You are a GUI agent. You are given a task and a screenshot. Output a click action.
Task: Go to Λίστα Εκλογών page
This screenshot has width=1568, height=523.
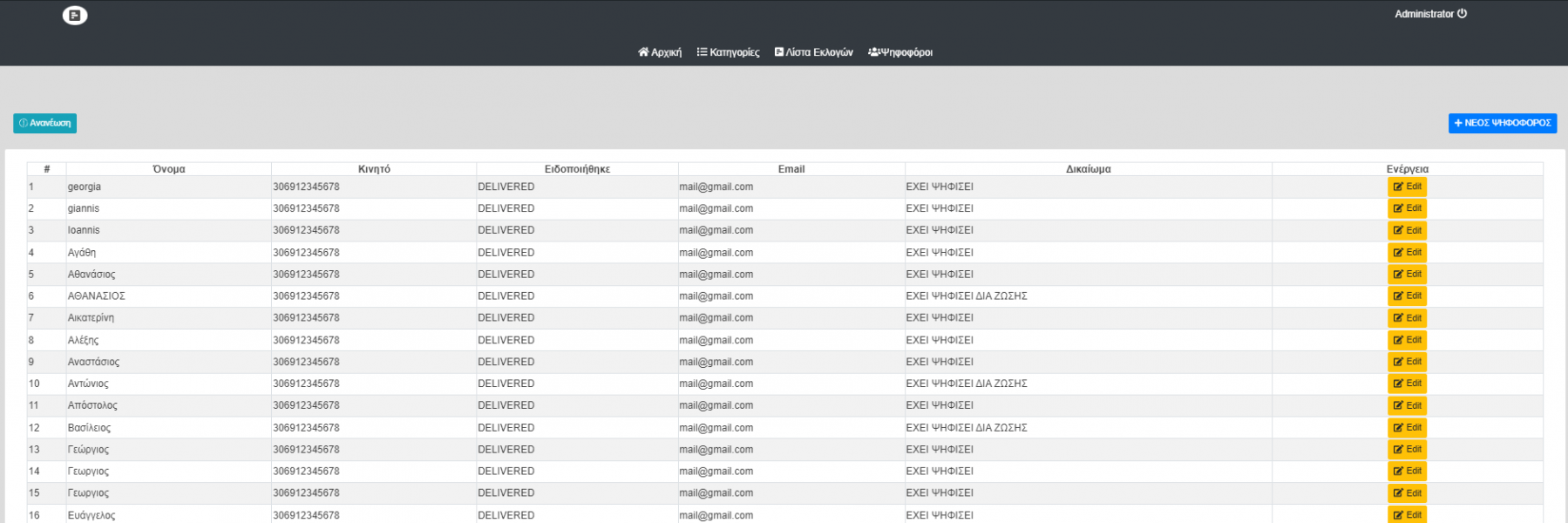(x=813, y=52)
